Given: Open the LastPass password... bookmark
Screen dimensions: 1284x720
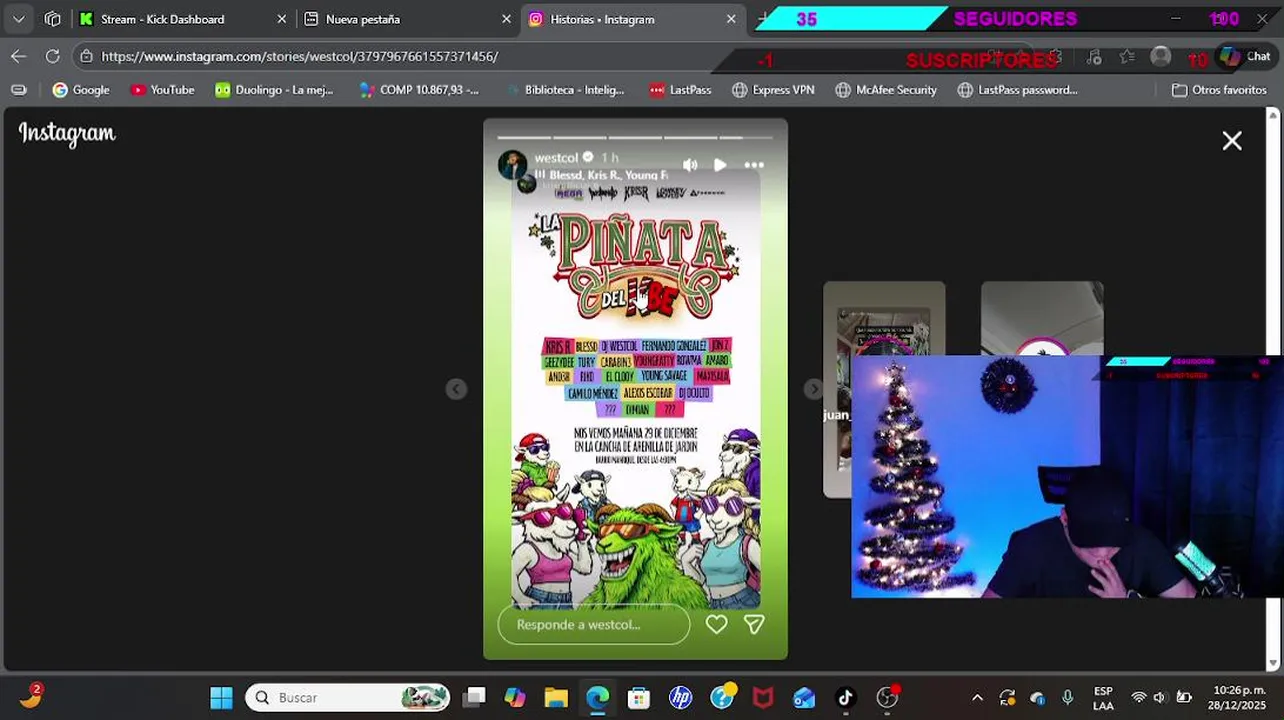Looking at the screenshot, I should tap(1017, 90).
